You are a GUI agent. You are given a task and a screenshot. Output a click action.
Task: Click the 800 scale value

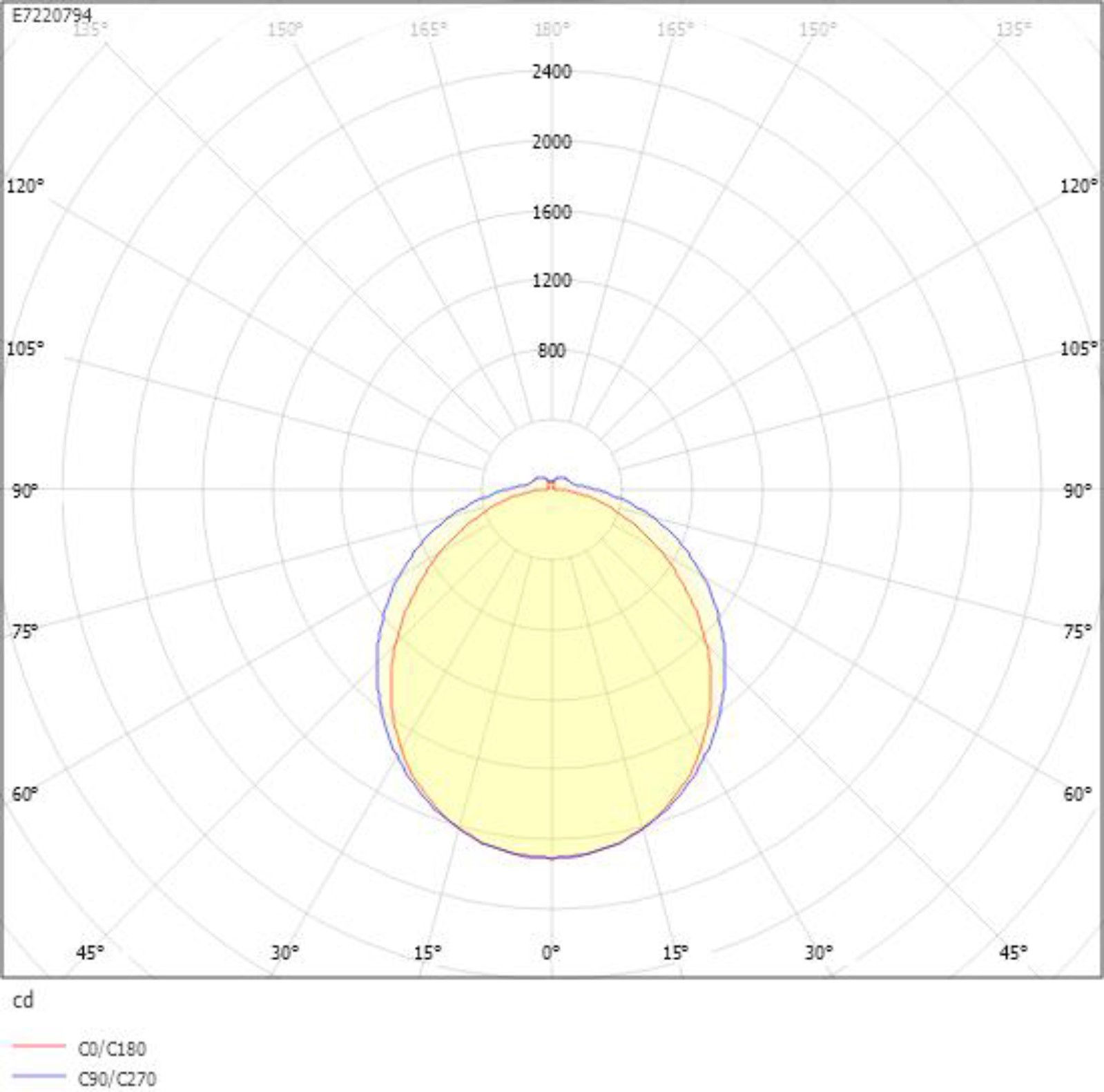[x=551, y=351]
